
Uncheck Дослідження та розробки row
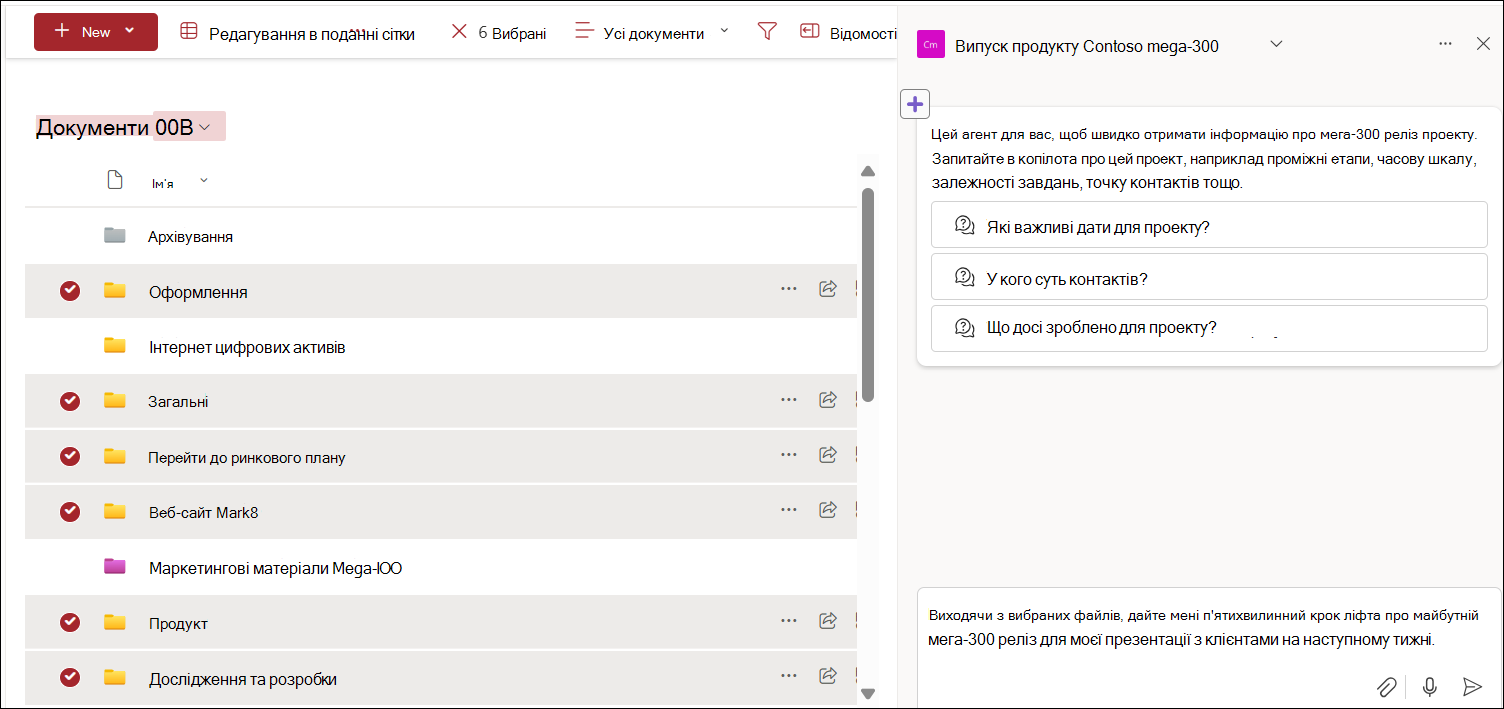pos(70,677)
